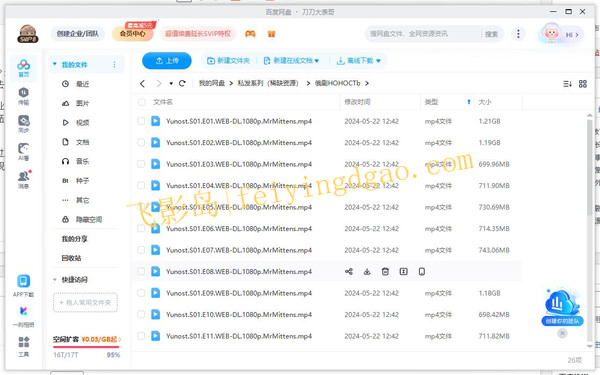Share the E08 file using share icon

click(349, 272)
